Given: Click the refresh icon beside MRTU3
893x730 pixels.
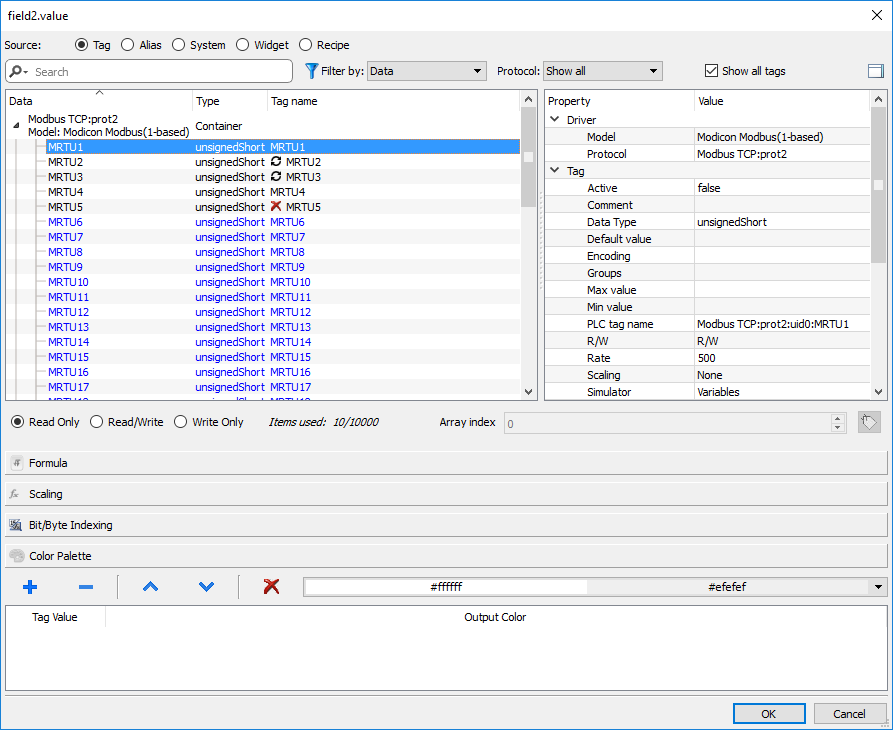Looking at the screenshot, I should 276,177.
